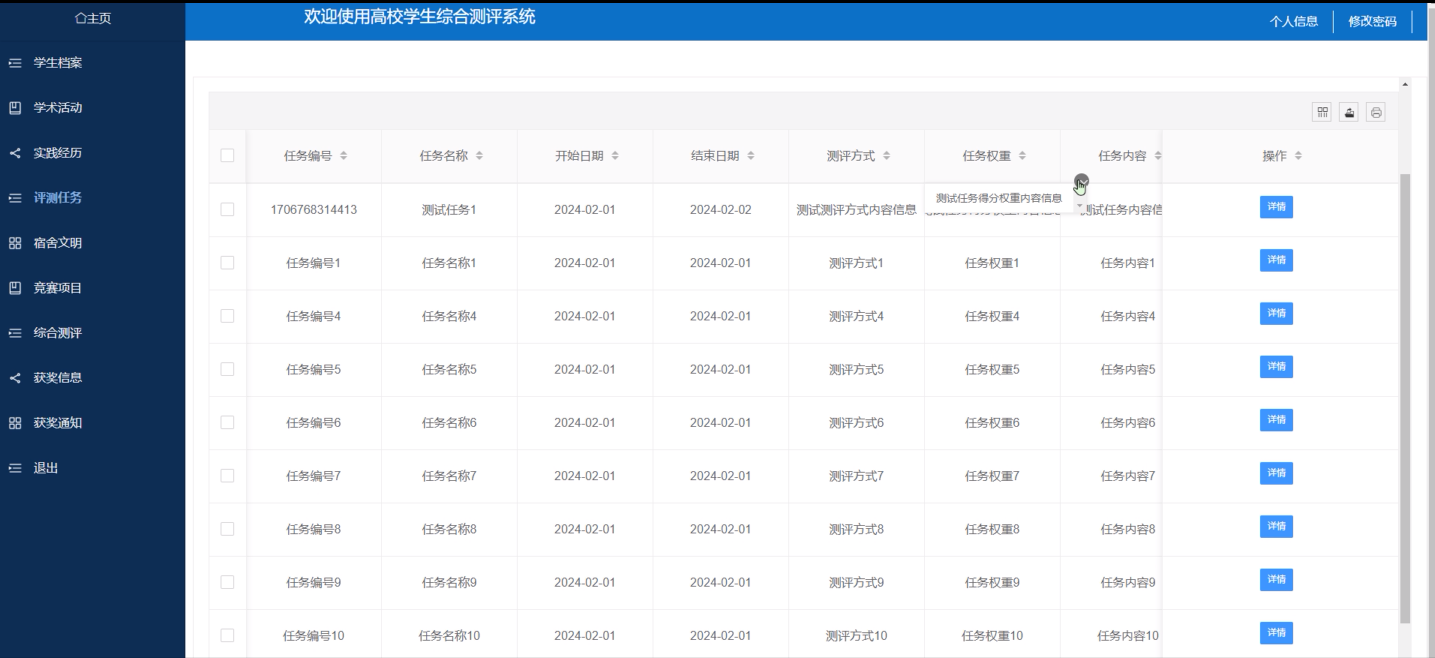Image resolution: width=1435 pixels, height=658 pixels.
Task: Check the row checkbox for 任务名称9
Action: coord(227,581)
